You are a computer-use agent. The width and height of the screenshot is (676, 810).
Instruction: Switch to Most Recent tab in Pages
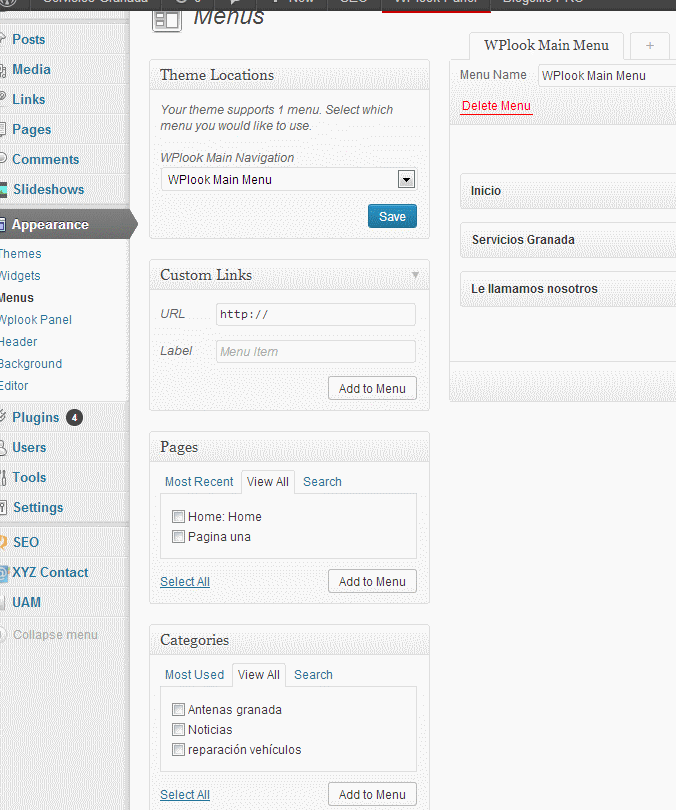coord(199,482)
